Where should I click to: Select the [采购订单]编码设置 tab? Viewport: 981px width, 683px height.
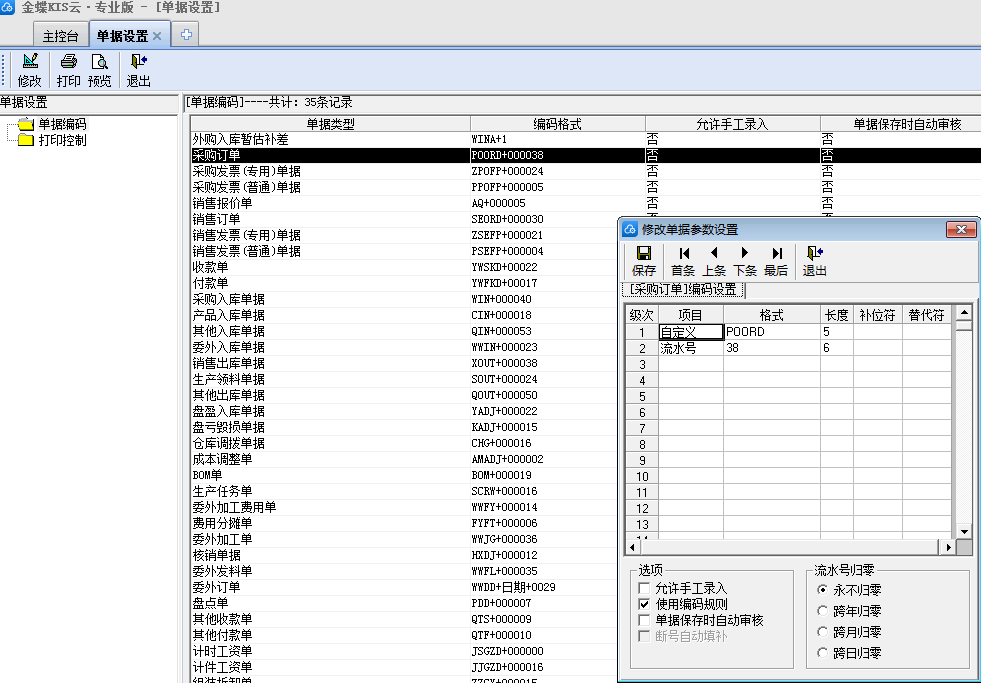coord(684,290)
